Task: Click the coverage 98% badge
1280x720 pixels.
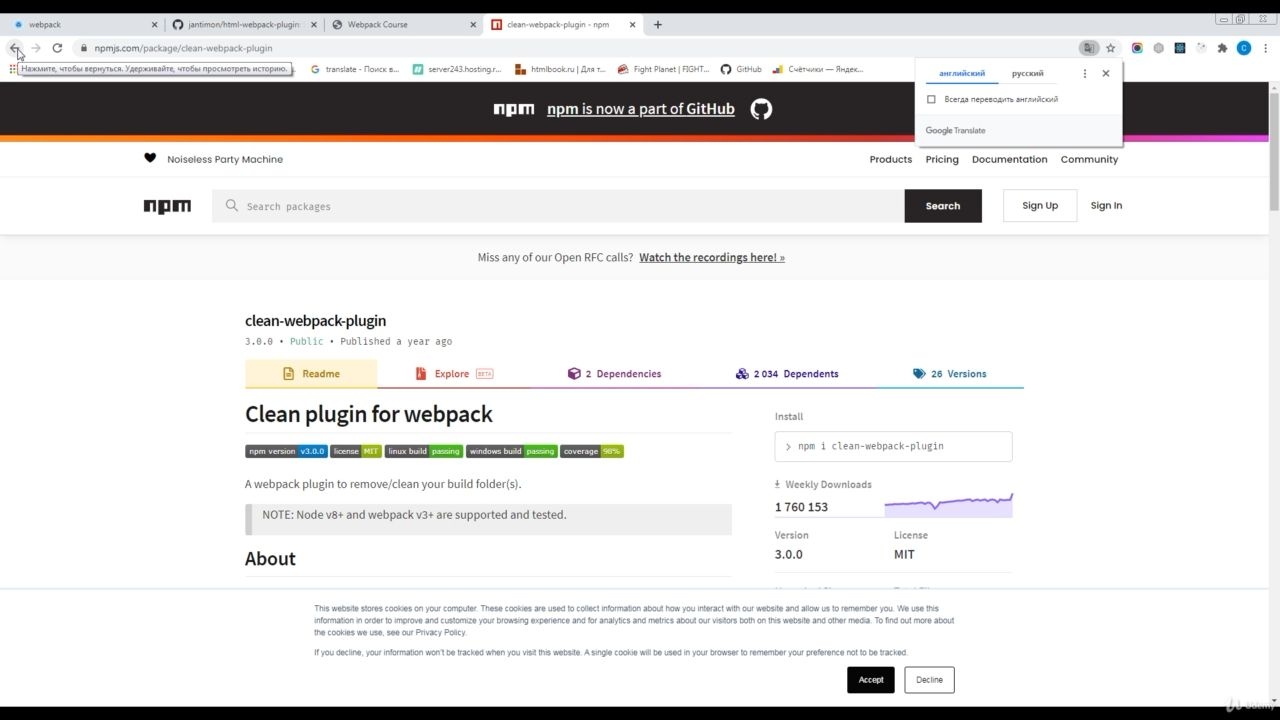Action: (x=592, y=451)
